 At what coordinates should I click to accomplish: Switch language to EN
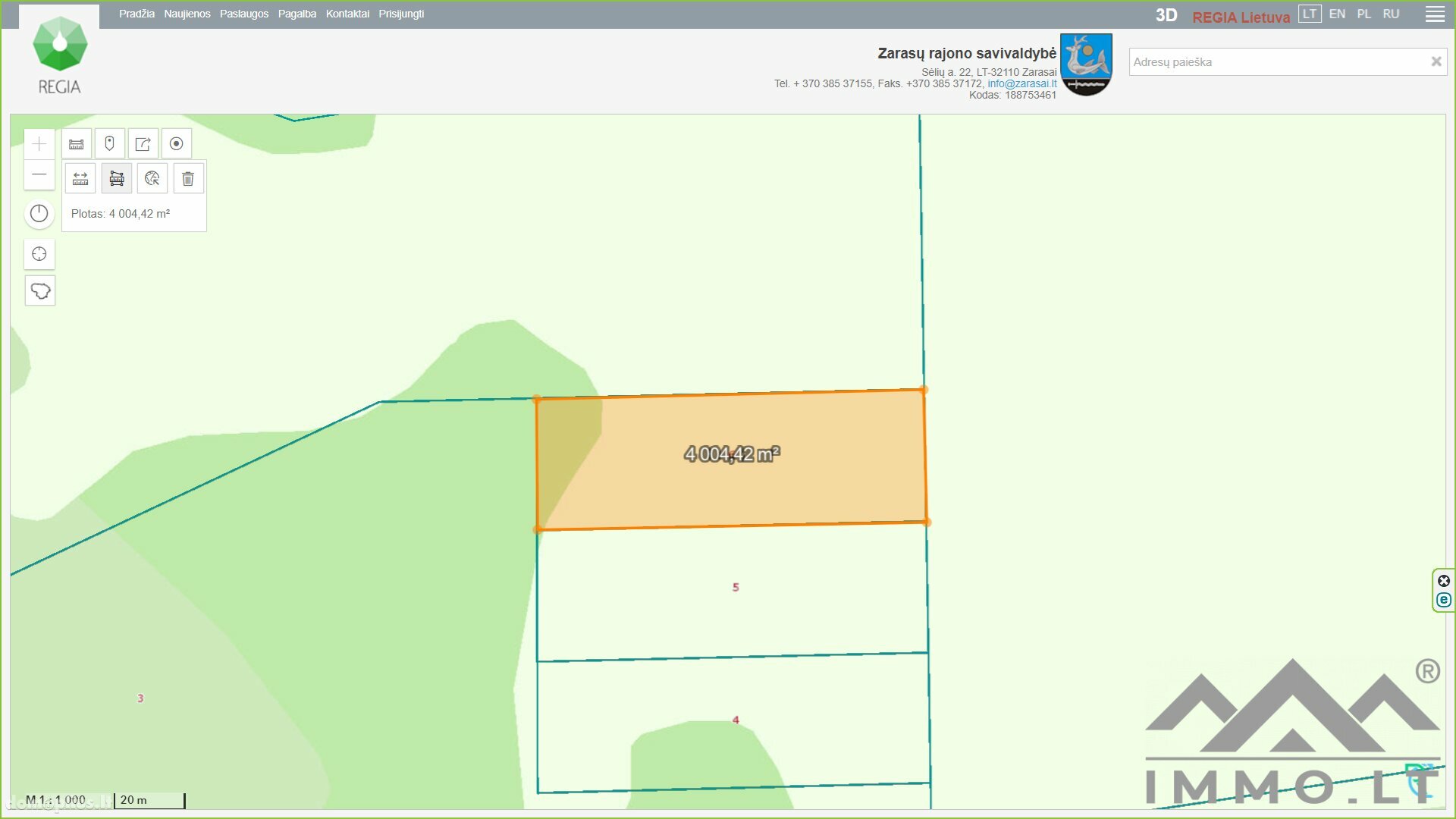1337,14
